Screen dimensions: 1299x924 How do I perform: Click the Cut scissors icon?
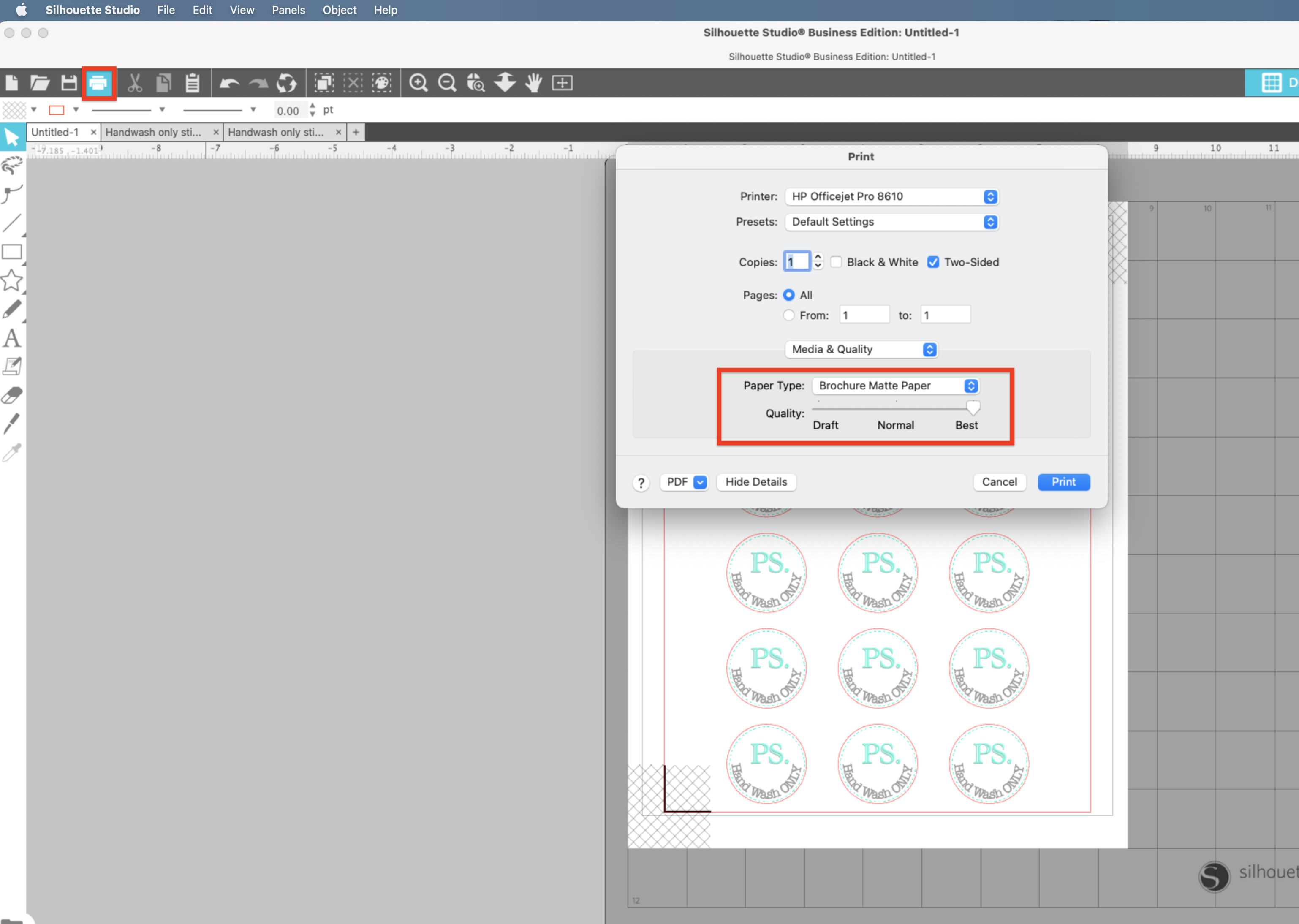pyautogui.click(x=135, y=83)
